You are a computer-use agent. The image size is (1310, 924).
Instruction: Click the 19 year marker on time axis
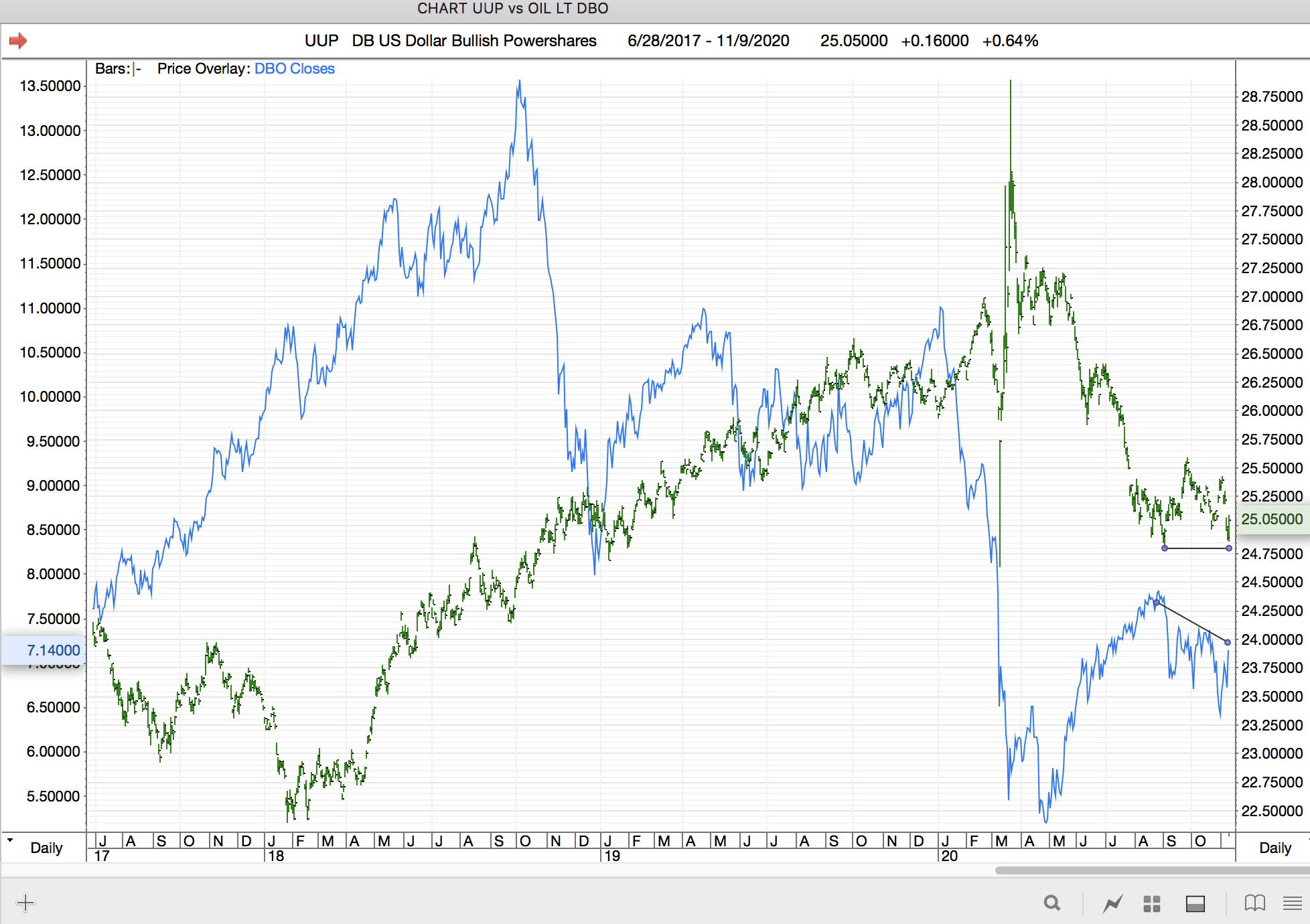[x=613, y=856]
